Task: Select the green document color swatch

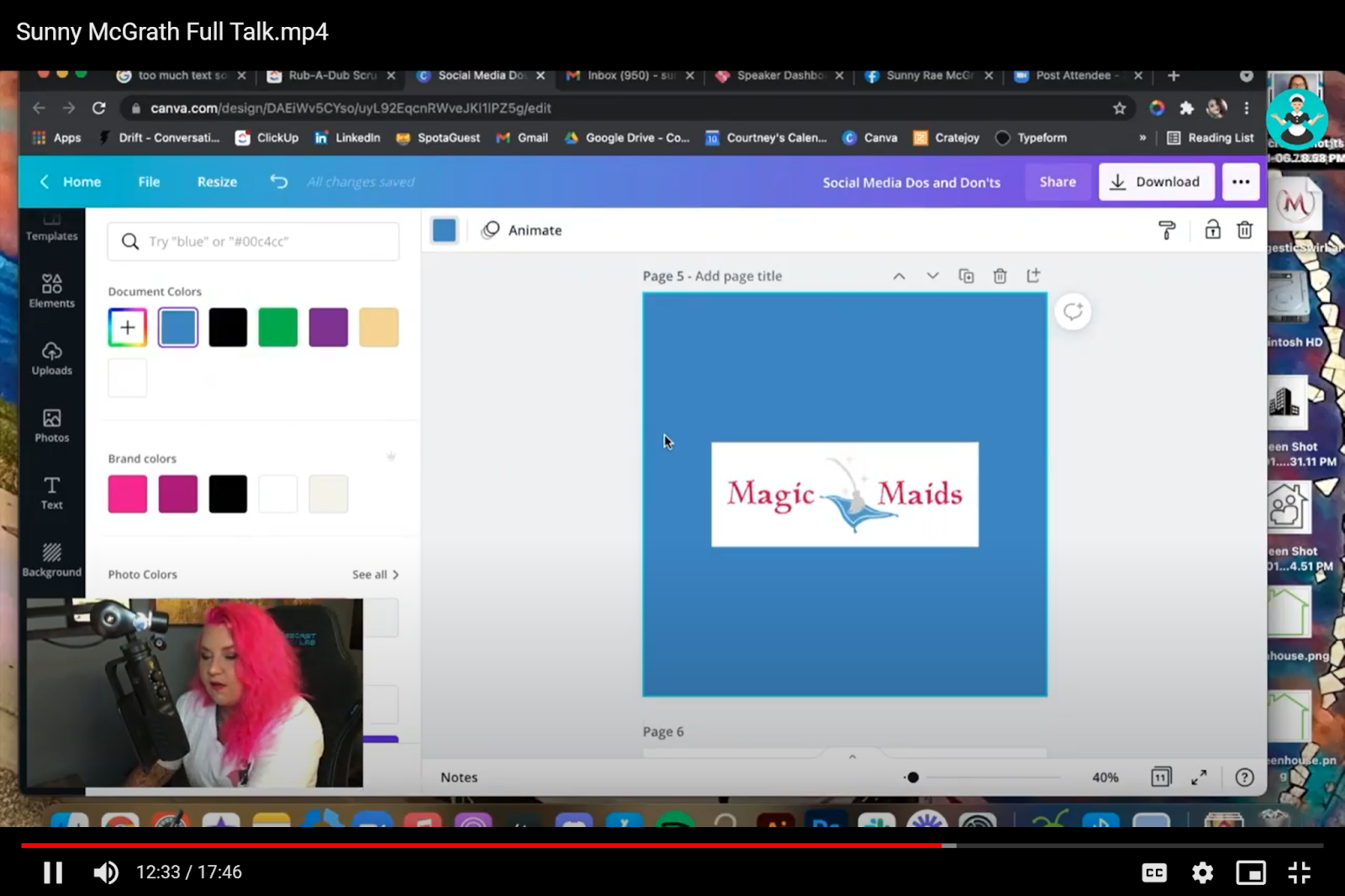Action: 278,327
